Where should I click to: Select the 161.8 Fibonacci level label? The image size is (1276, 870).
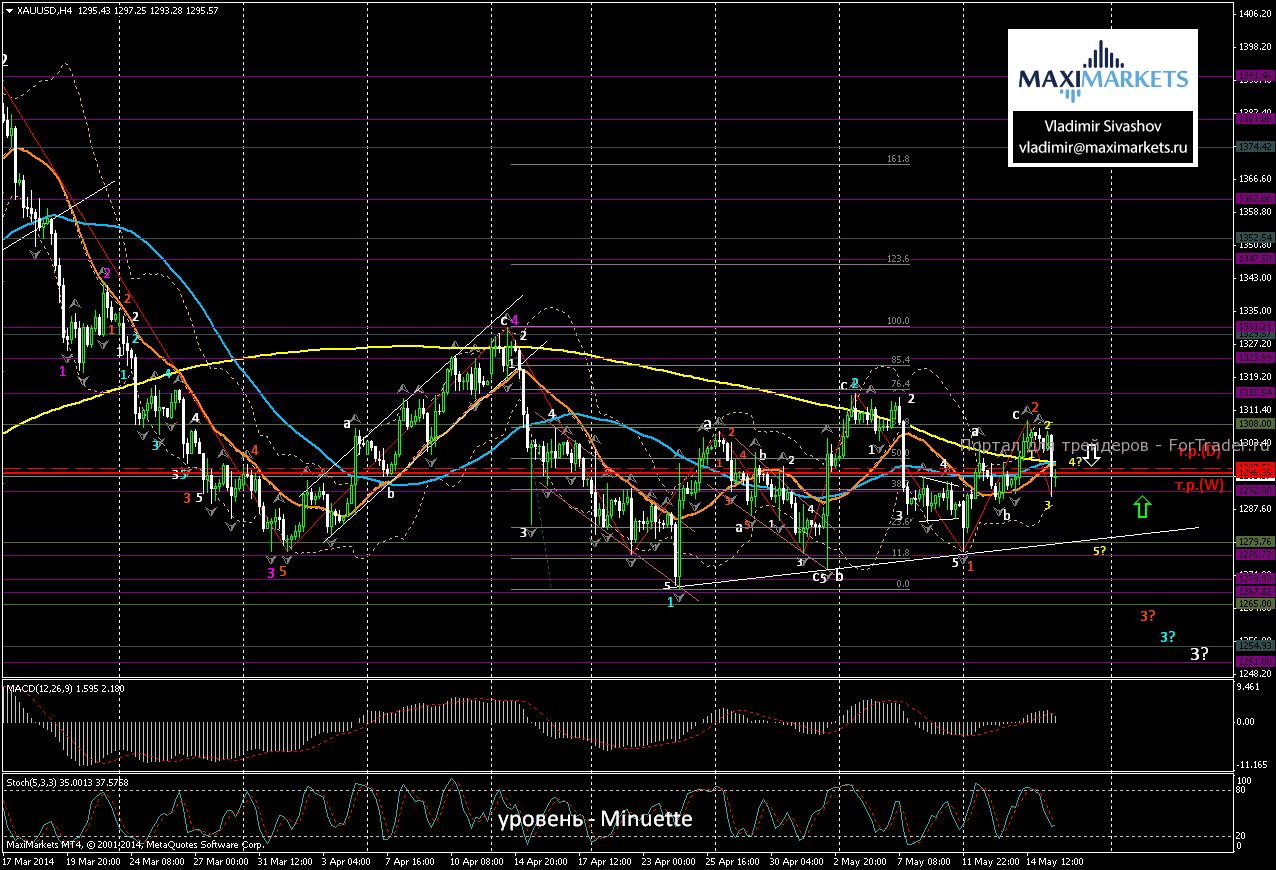tap(897, 159)
